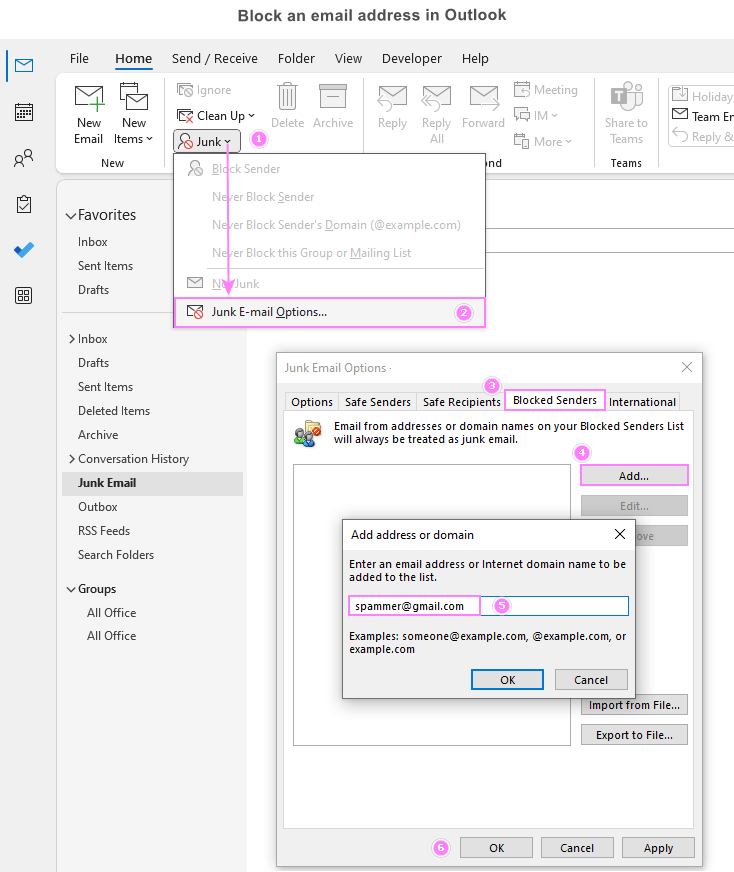Click the Archive box icon
Screen dimensions: 734x872
[333, 107]
